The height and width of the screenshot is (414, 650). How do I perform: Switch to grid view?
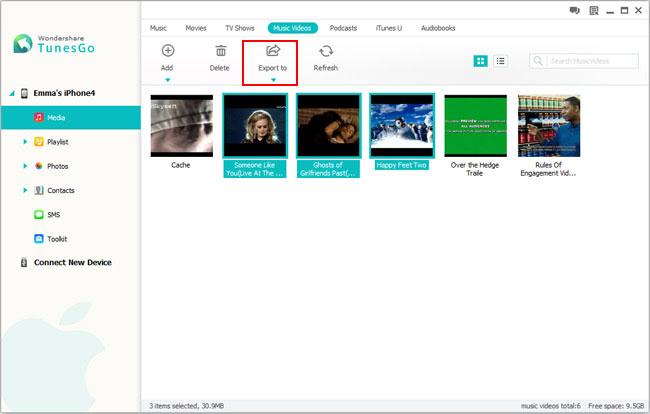coord(480,61)
